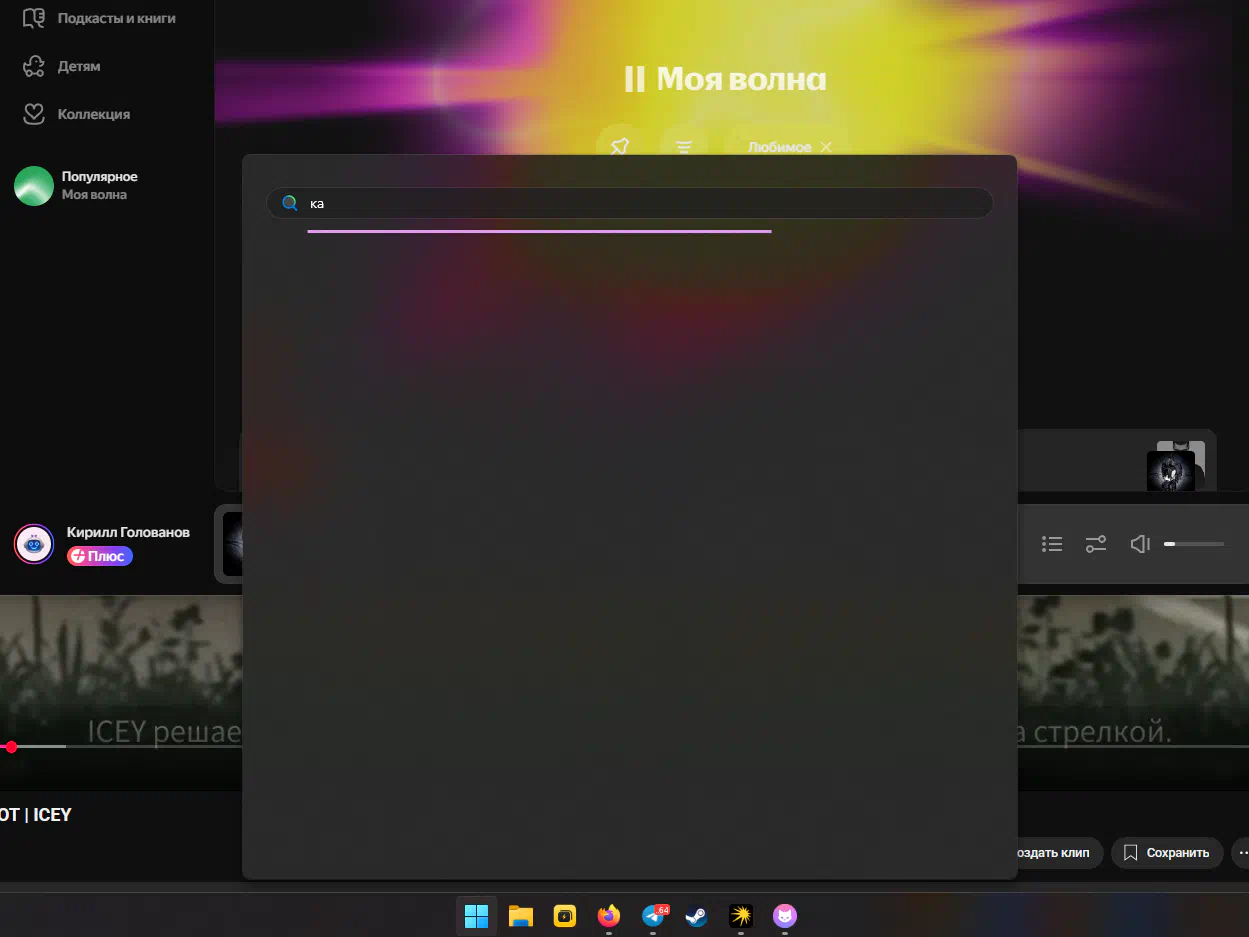Open the playback settings sliders icon
The height and width of the screenshot is (937, 1249).
click(x=1096, y=544)
